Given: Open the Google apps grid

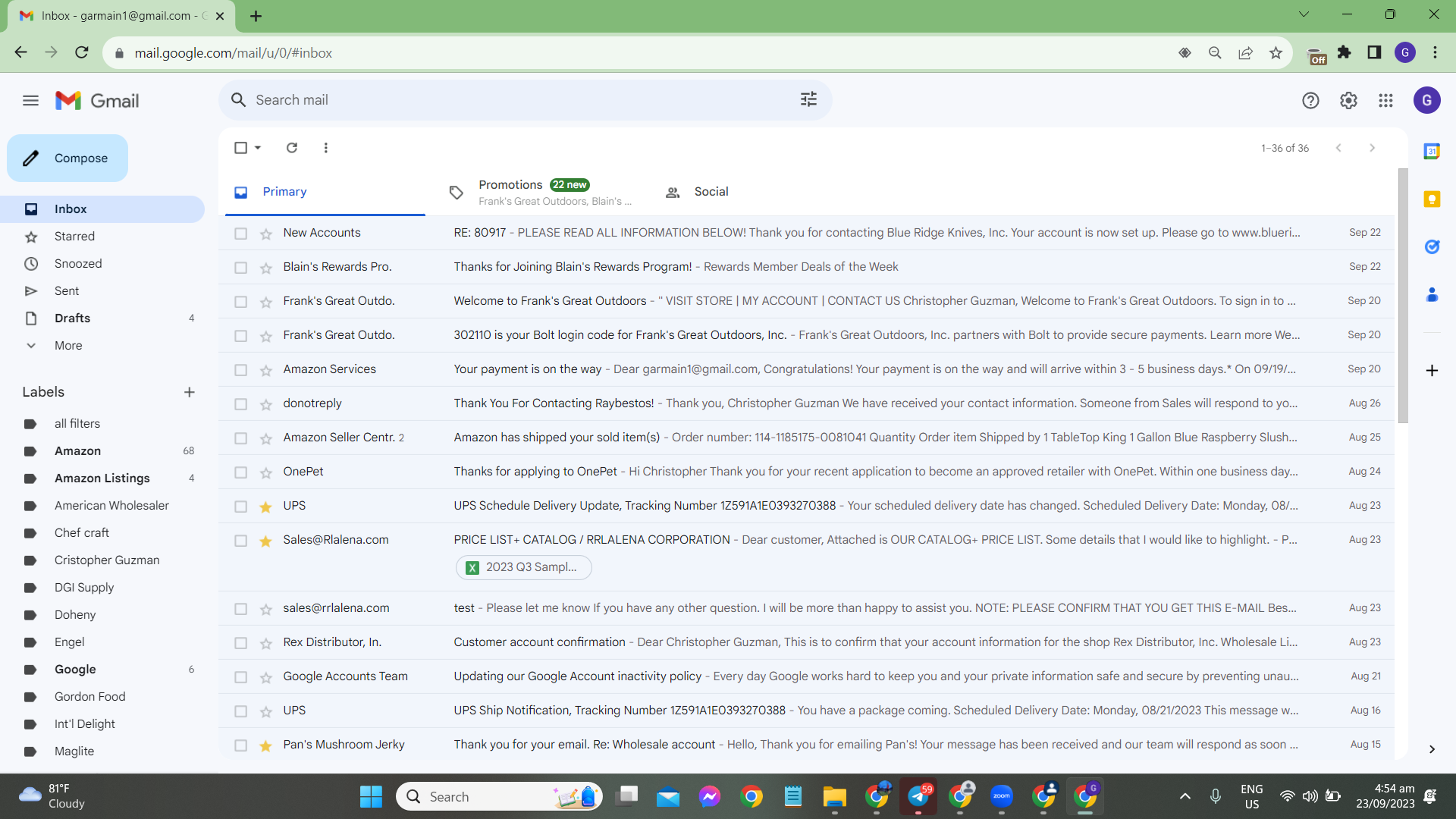Looking at the screenshot, I should click(x=1385, y=100).
